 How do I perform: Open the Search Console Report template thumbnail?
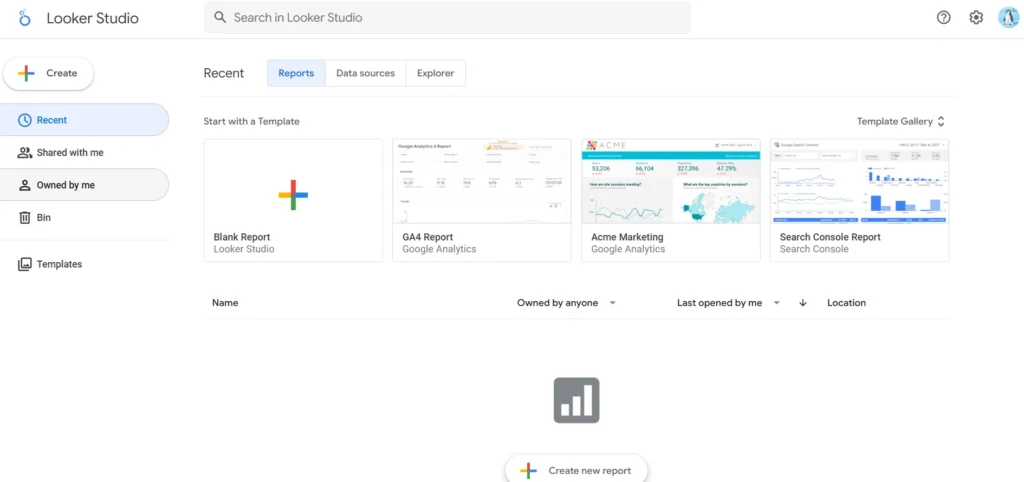pos(859,201)
